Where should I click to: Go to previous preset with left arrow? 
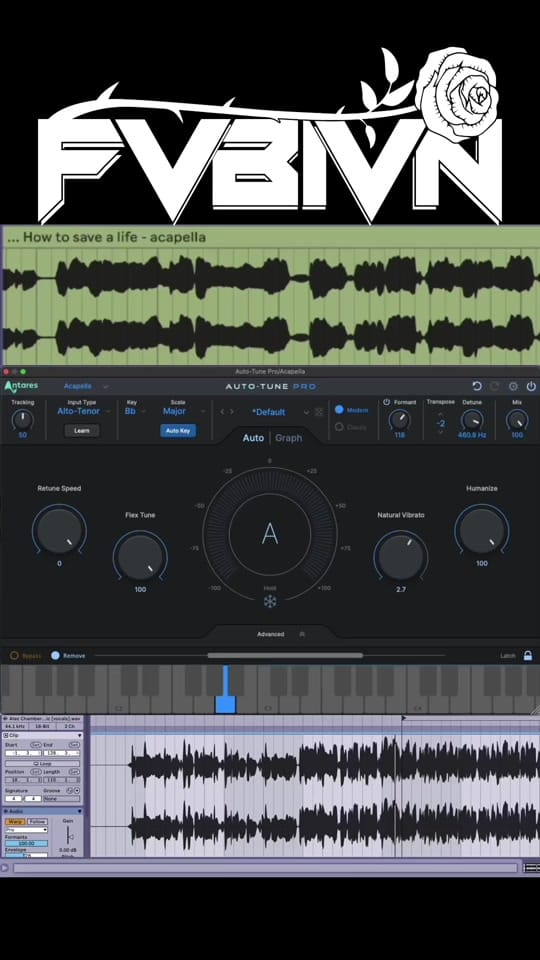pos(222,411)
